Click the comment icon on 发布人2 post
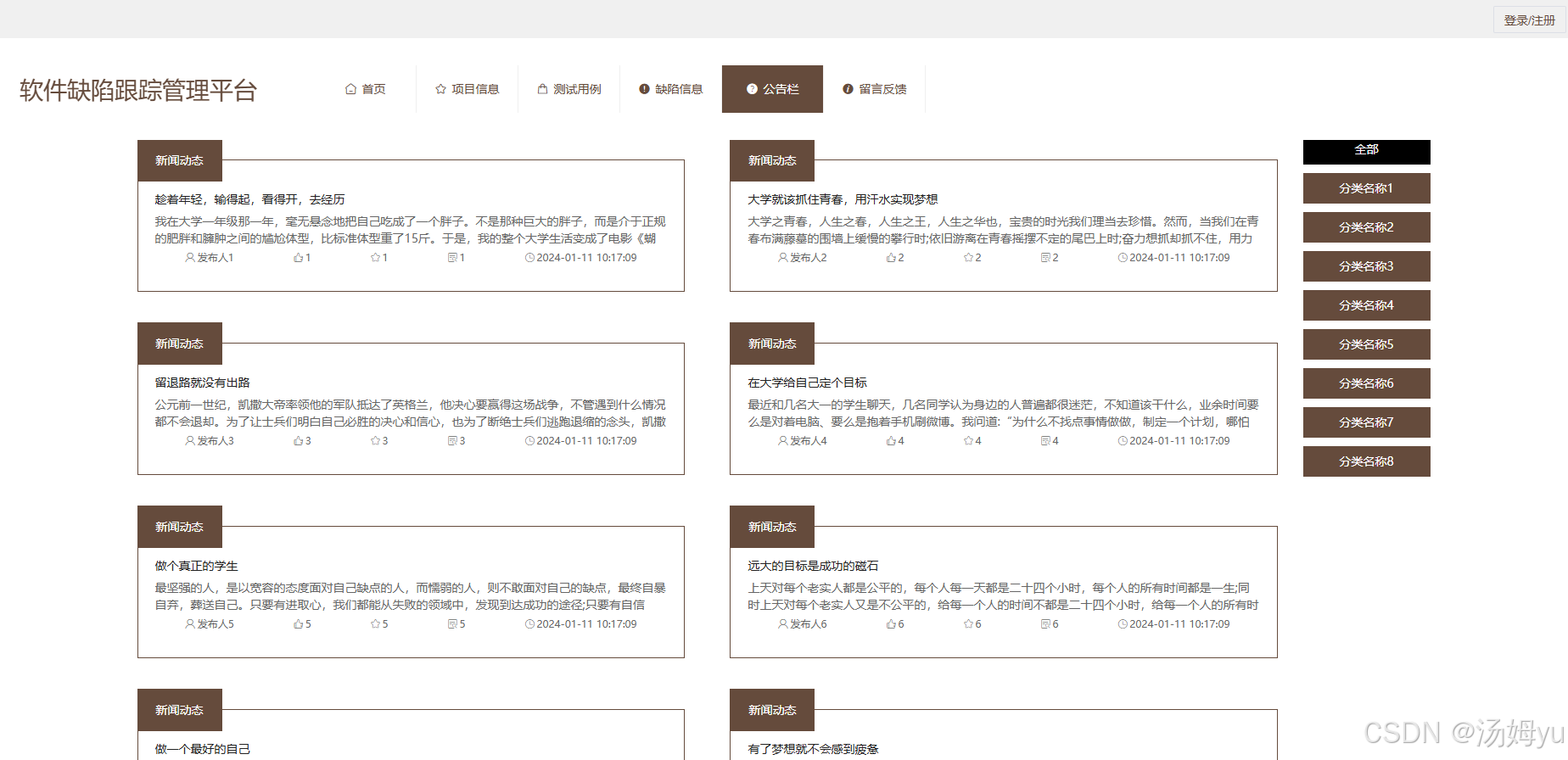1568x760 pixels. (1045, 258)
